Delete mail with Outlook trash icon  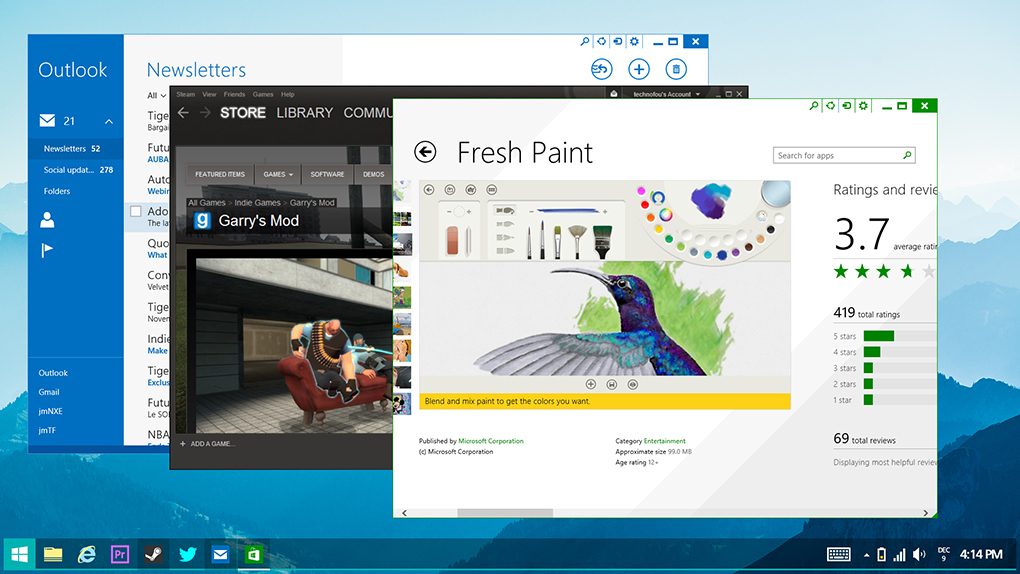[x=676, y=69]
